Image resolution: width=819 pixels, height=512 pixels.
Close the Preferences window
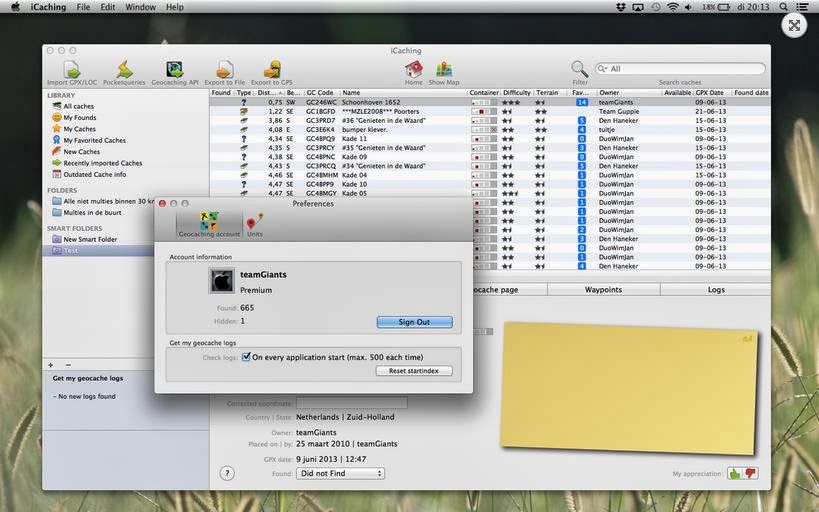[x=162, y=203]
